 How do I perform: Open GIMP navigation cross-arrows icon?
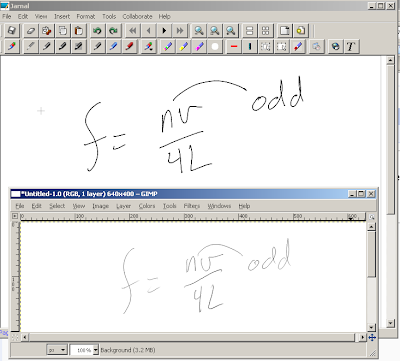372,338
